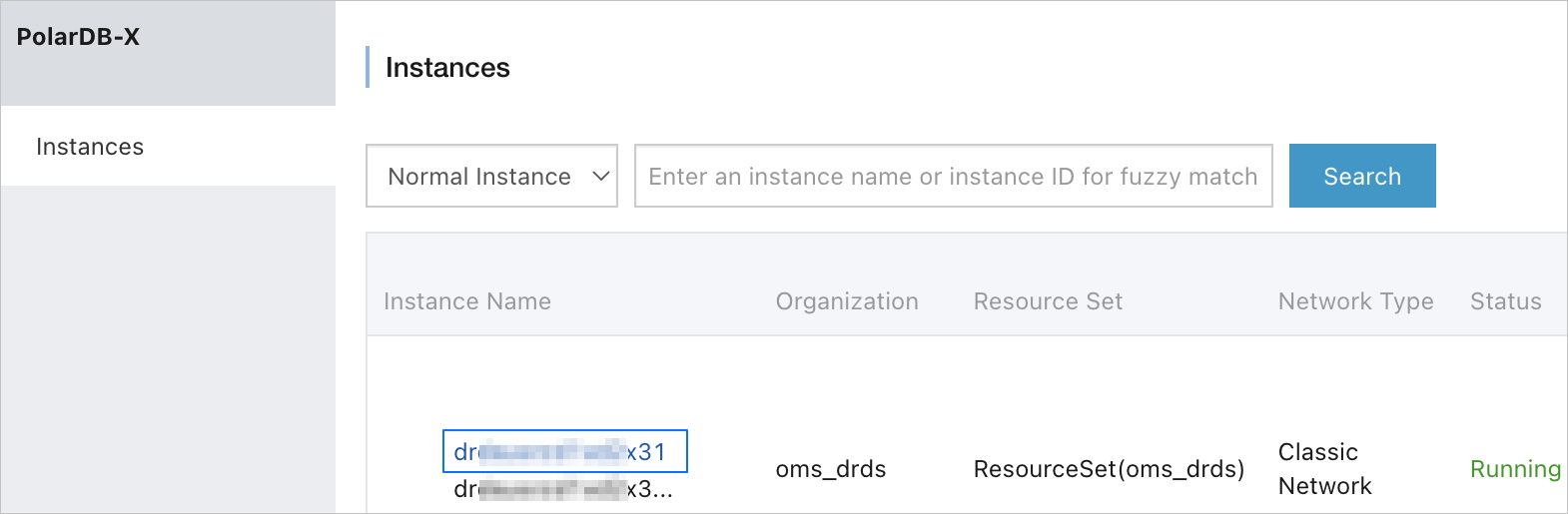Click the green Running status text

(x=1514, y=469)
